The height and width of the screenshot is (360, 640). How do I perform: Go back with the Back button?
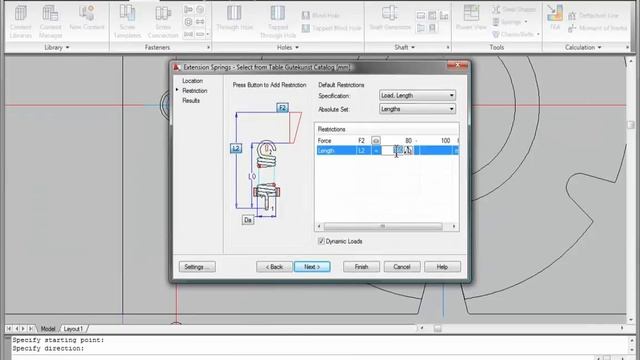pyautogui.click(x=274, y=267)
